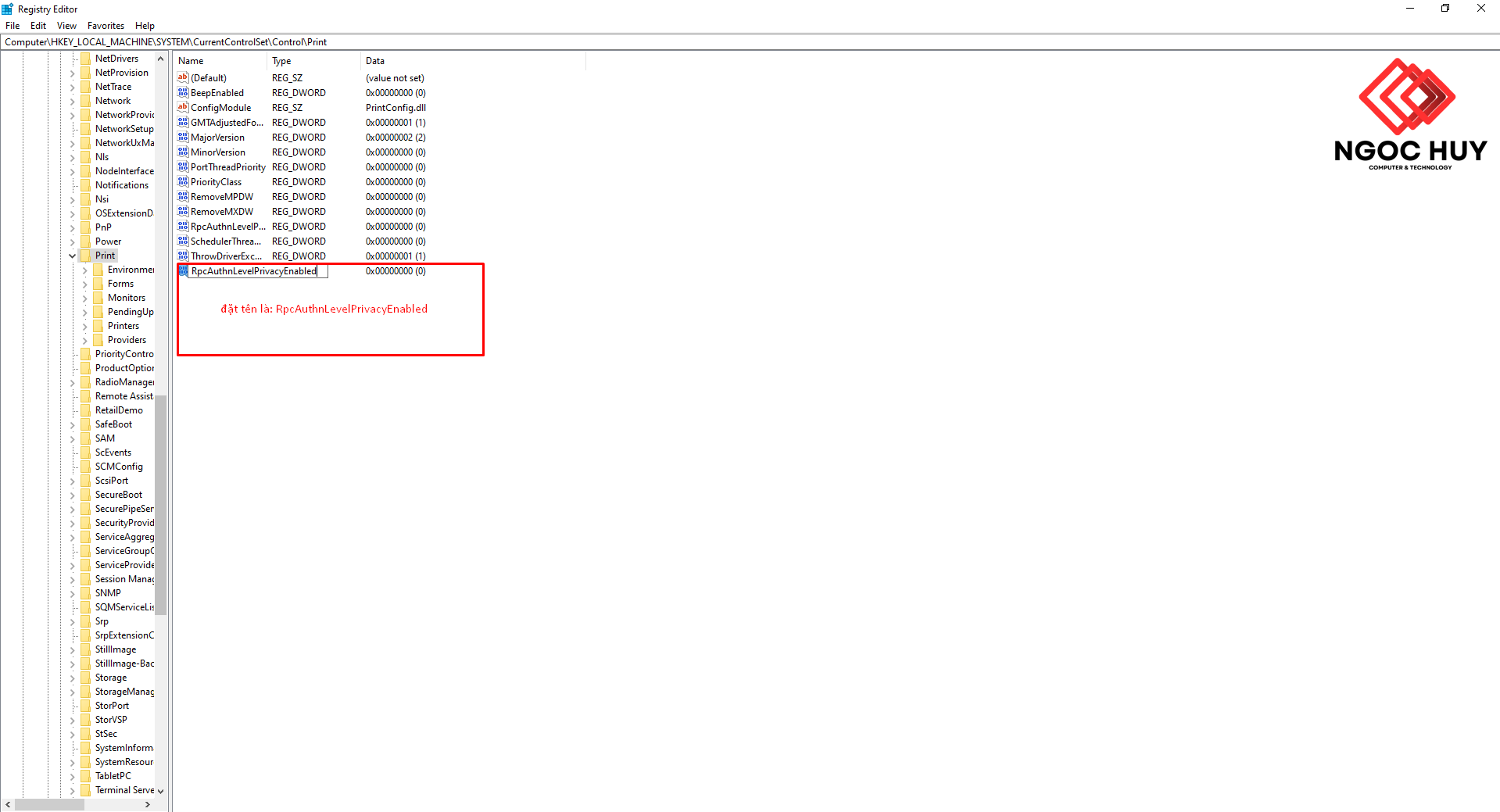
Task: Open the Edit menu
Action: point(38,26)
